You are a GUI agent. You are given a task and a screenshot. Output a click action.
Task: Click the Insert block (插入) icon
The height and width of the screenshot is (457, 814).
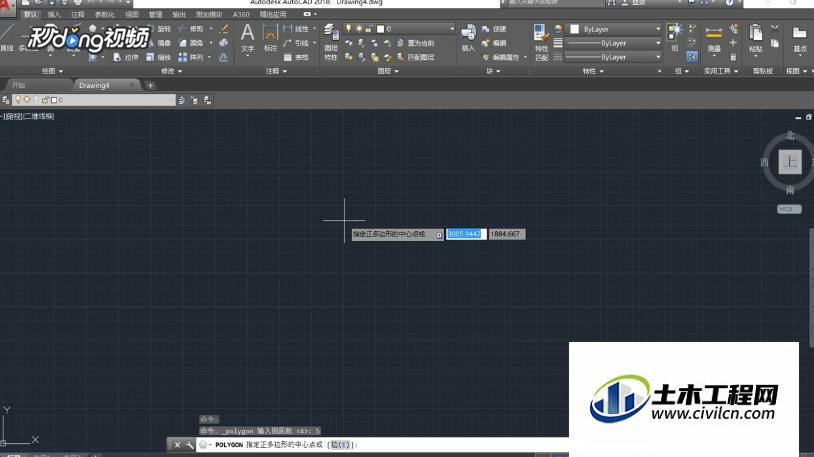pyautogui.click(x=468, y=38)
